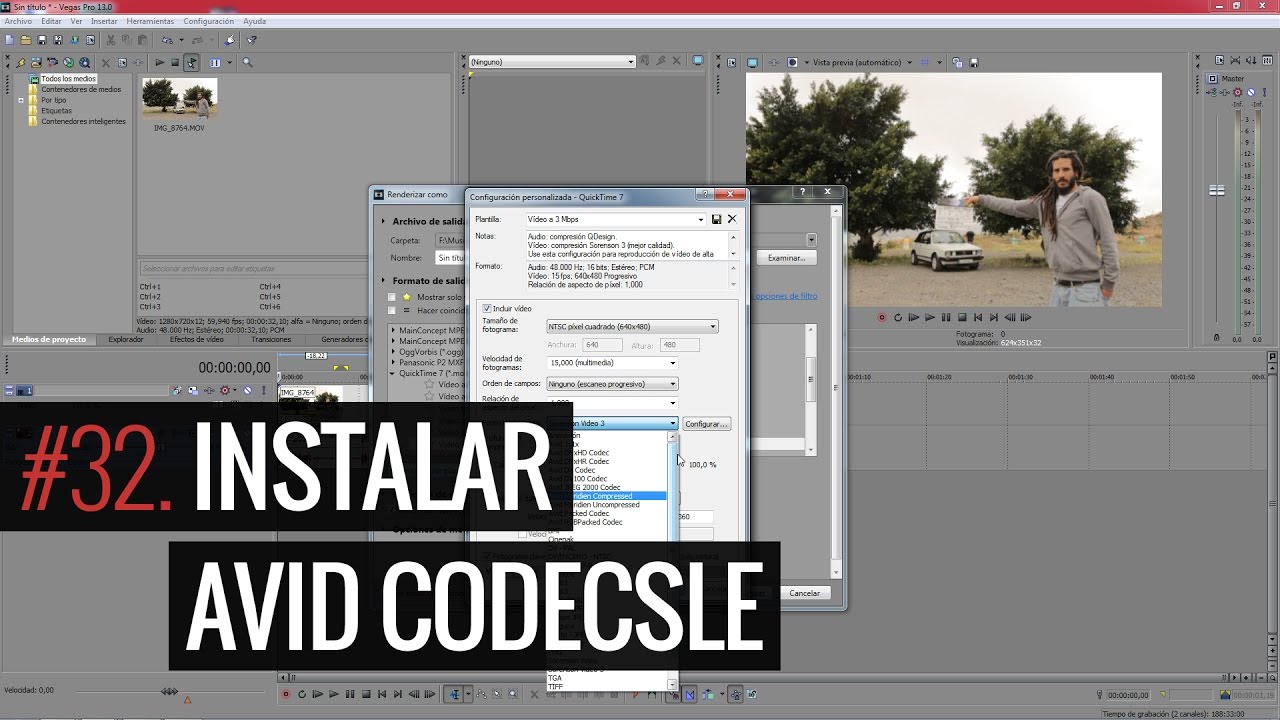The height and width of the screenshot is (720, 1280).
Task: Open the Orden de campos dropdown
Action: coord(612,384)
